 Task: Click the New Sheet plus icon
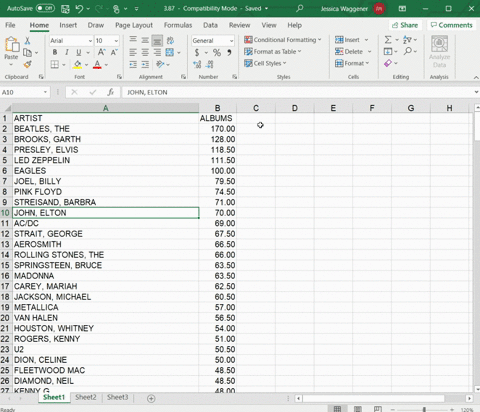[151, 398]
